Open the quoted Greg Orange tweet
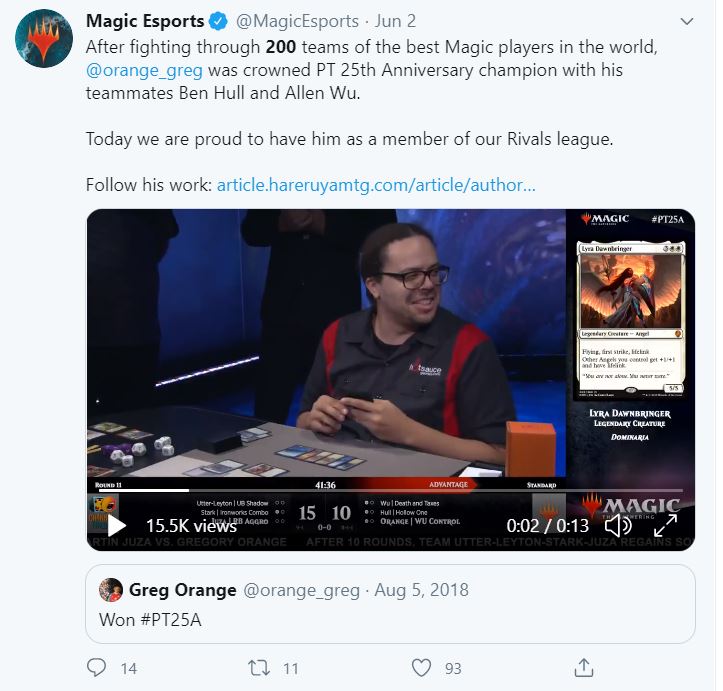This screenshot has width=723, height=691. [x=391, y=604]
